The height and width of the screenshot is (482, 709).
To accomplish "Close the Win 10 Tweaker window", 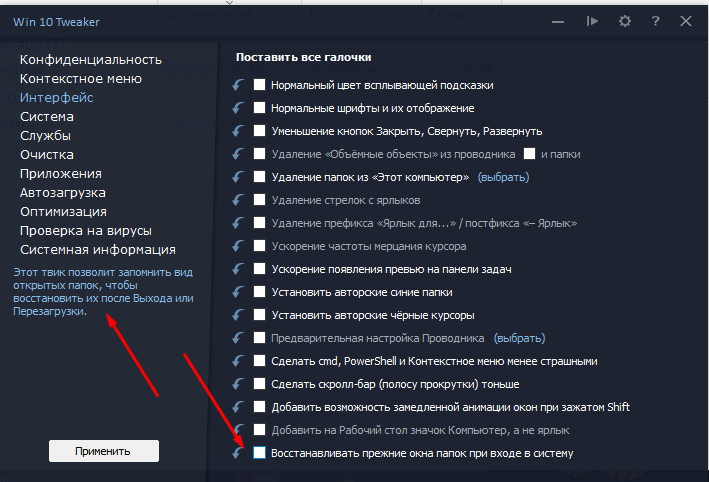I will click(685, 21).
